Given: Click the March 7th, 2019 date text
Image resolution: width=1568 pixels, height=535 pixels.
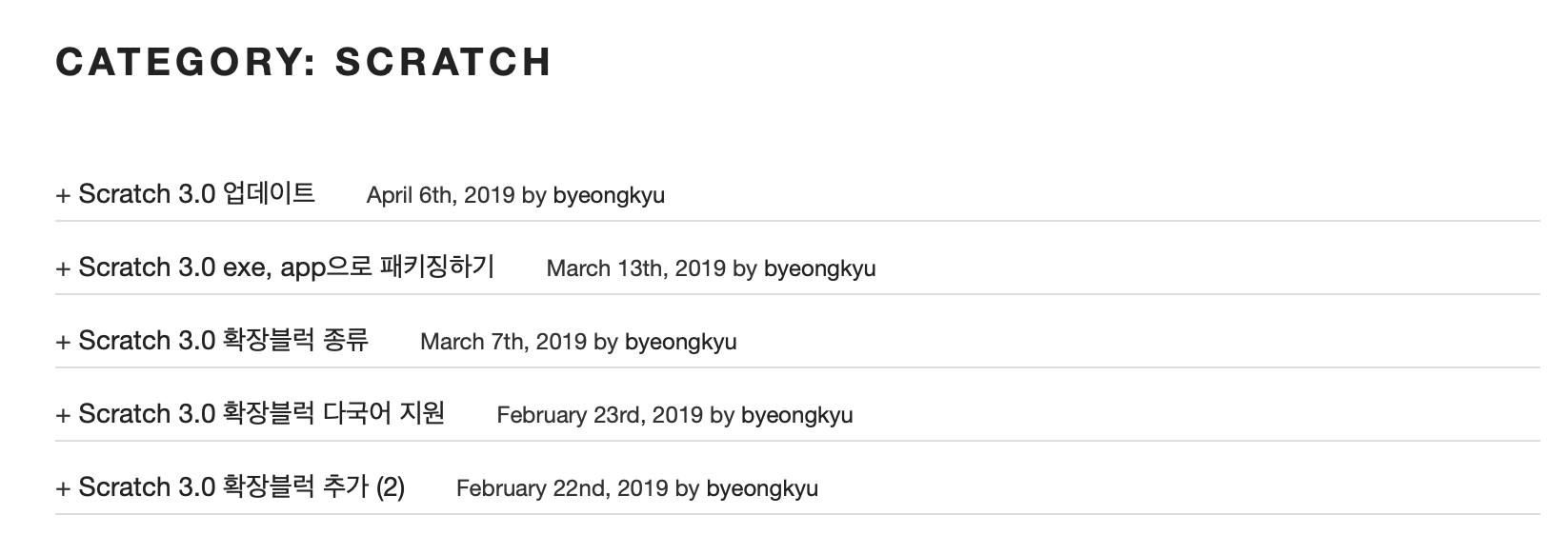Looking at the screenshot, I should (x=503, y=343).
